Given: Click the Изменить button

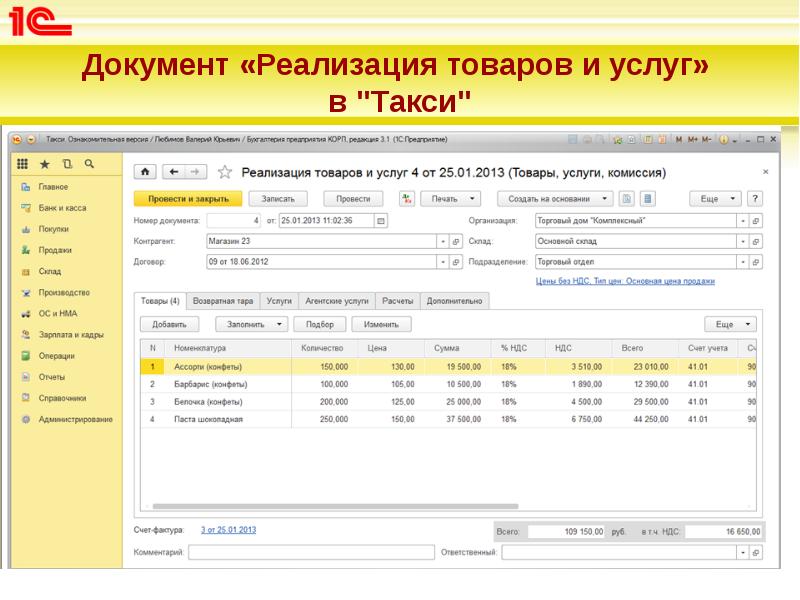Looking at the screenshot, I should [x=381, y=324].
